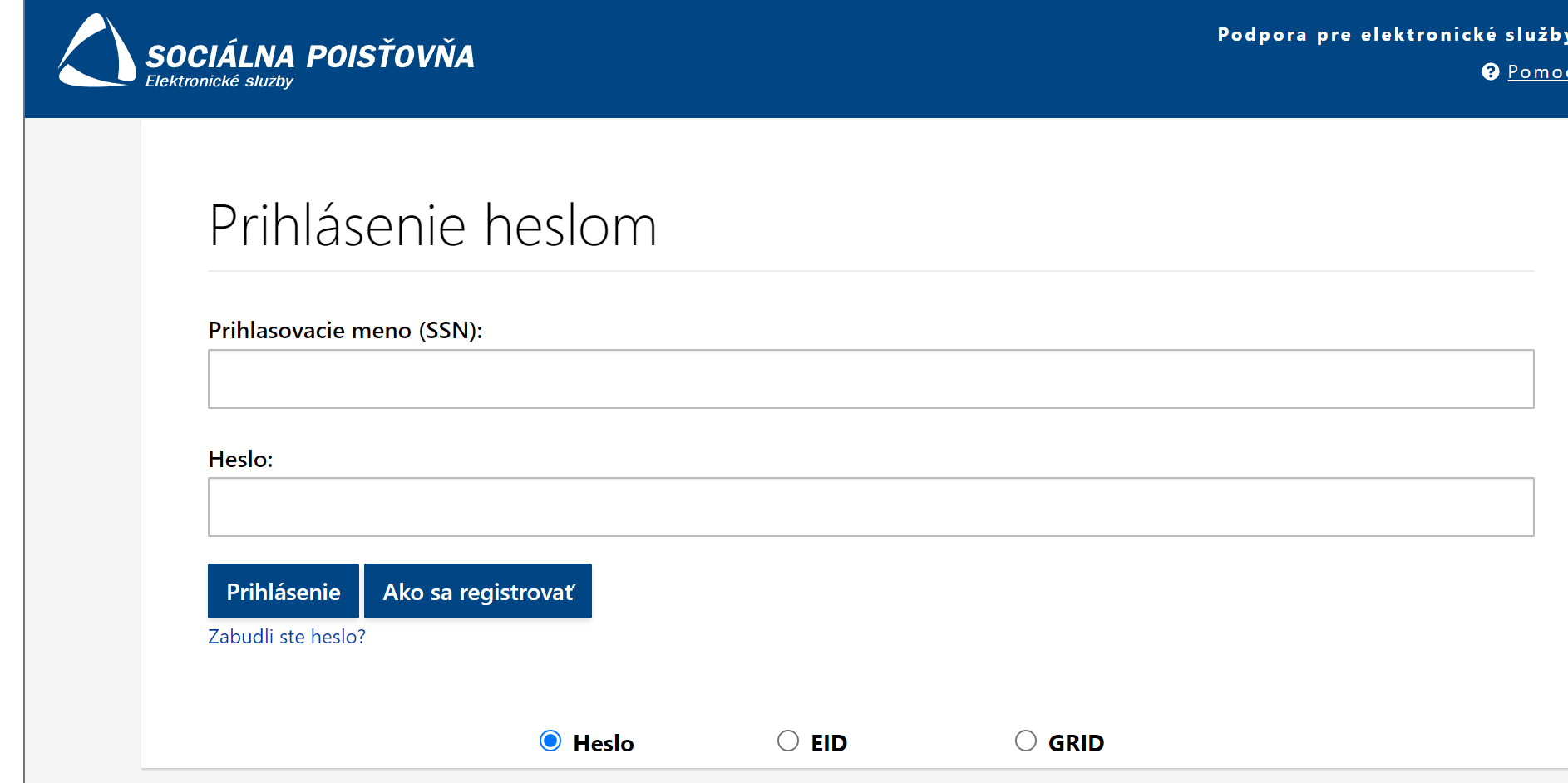Click the SOCIÁLNA POISŤOVŇA header title text
Screen dimensions: 1568x783
click(309, 57)
